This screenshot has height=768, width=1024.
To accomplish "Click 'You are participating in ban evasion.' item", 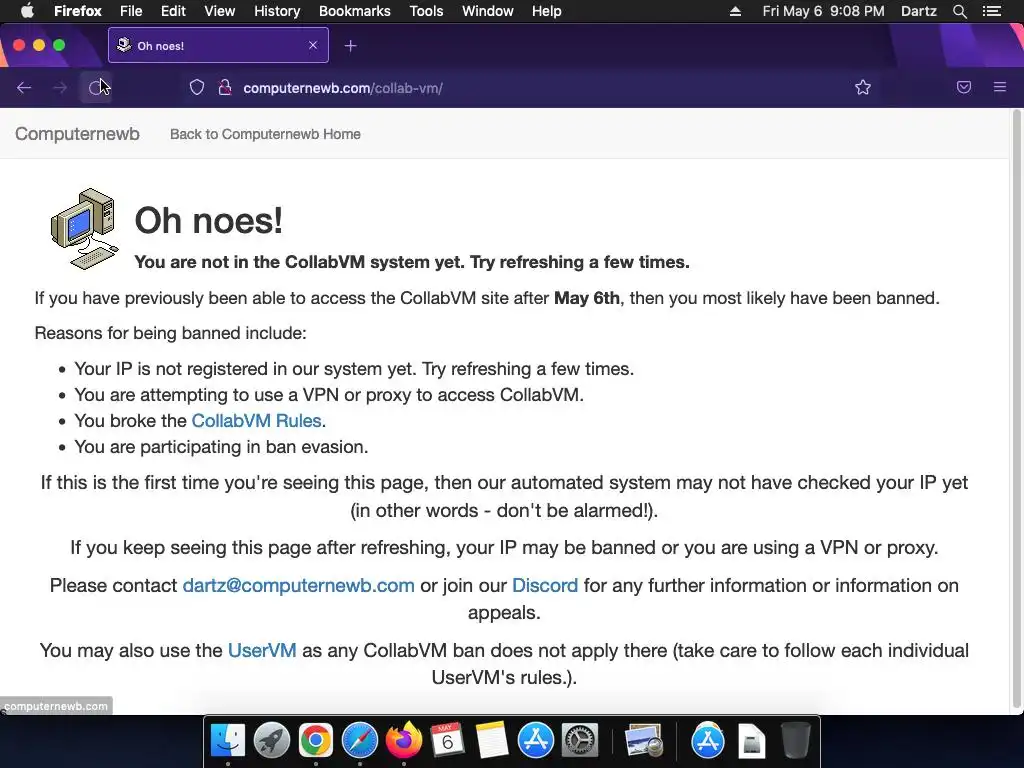I will point(221,447).
